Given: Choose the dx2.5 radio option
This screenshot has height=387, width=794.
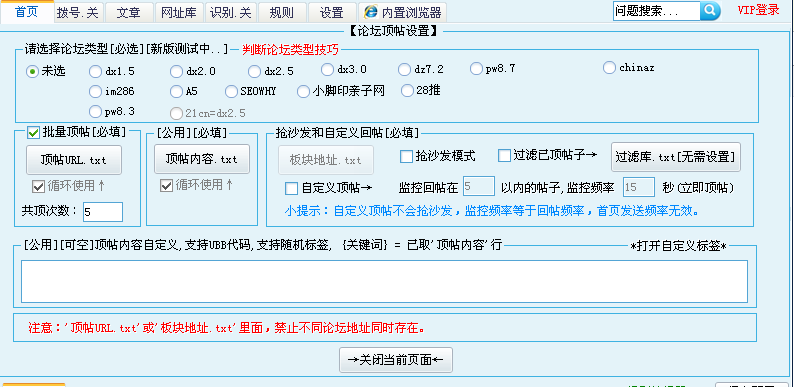Looking at the screenshot, I should click(255, 71).
